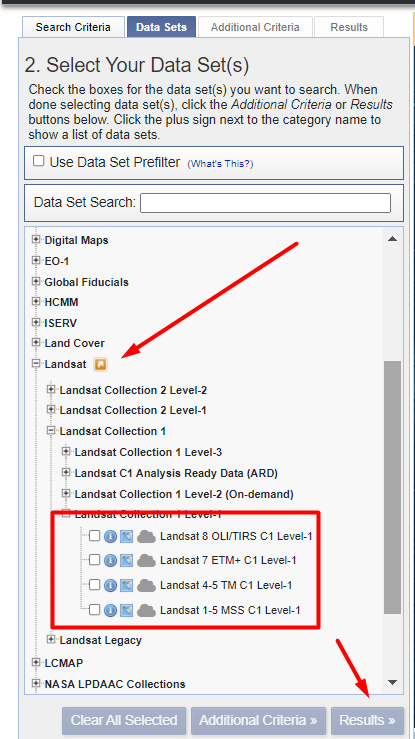Screen dimensions: 415x739
Task: Collapse the Landsat category
Action: [36, 363]
